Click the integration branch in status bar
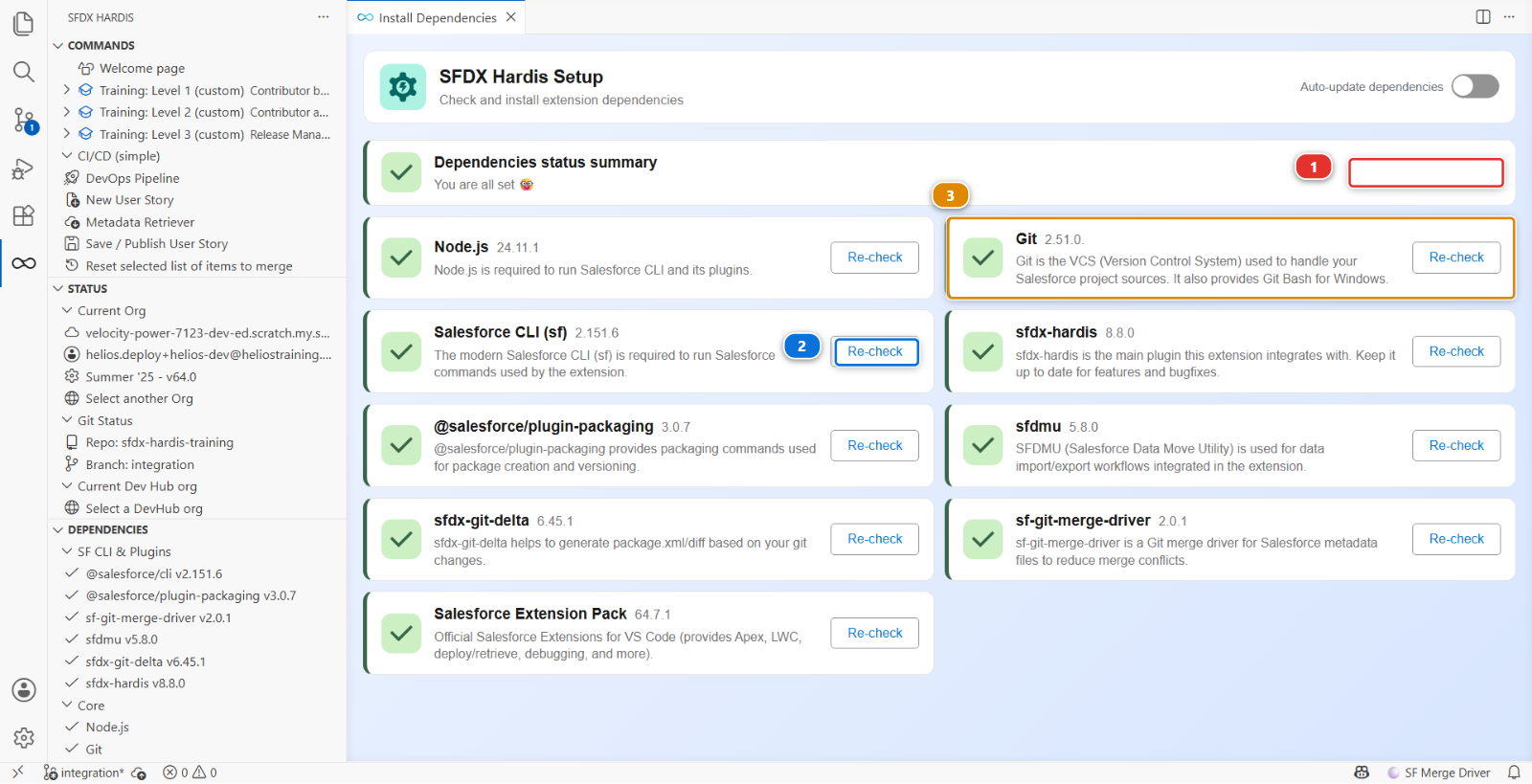1532x784 pixels. pyautogui.click(x=83, y=773)
